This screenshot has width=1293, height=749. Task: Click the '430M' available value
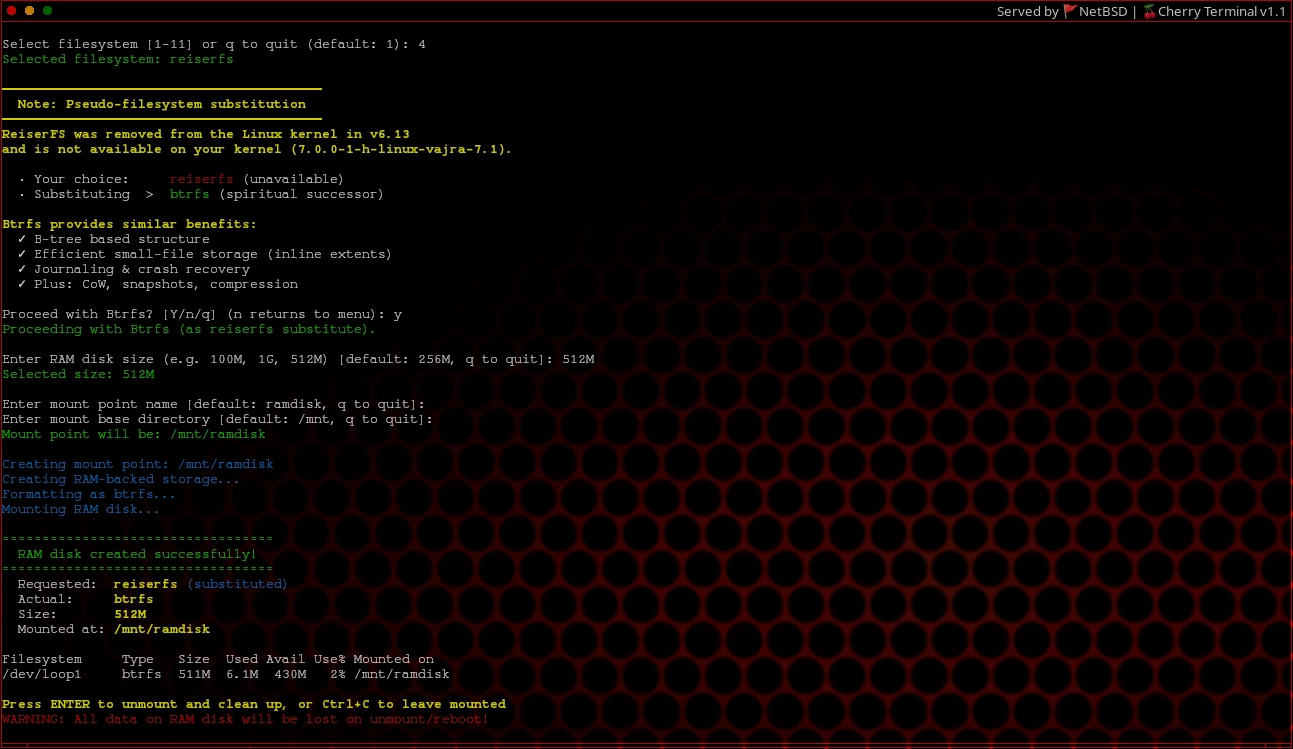(x=290, y=674)
